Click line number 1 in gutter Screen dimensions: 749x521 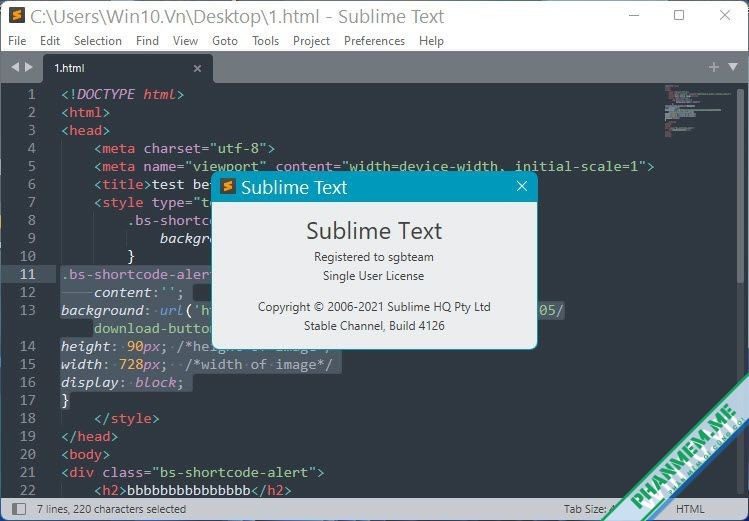click(31, 95)
